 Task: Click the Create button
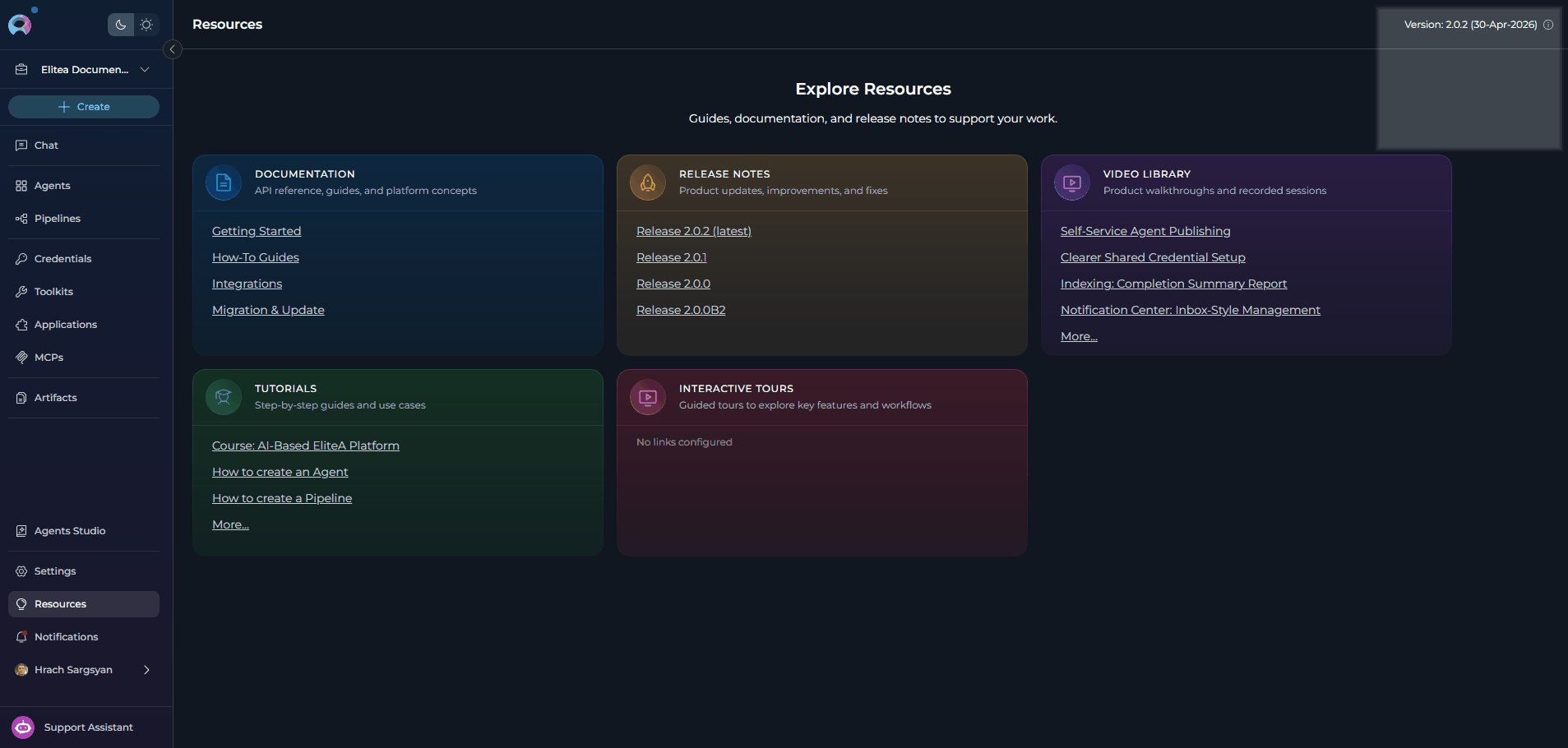coord(84,107)
